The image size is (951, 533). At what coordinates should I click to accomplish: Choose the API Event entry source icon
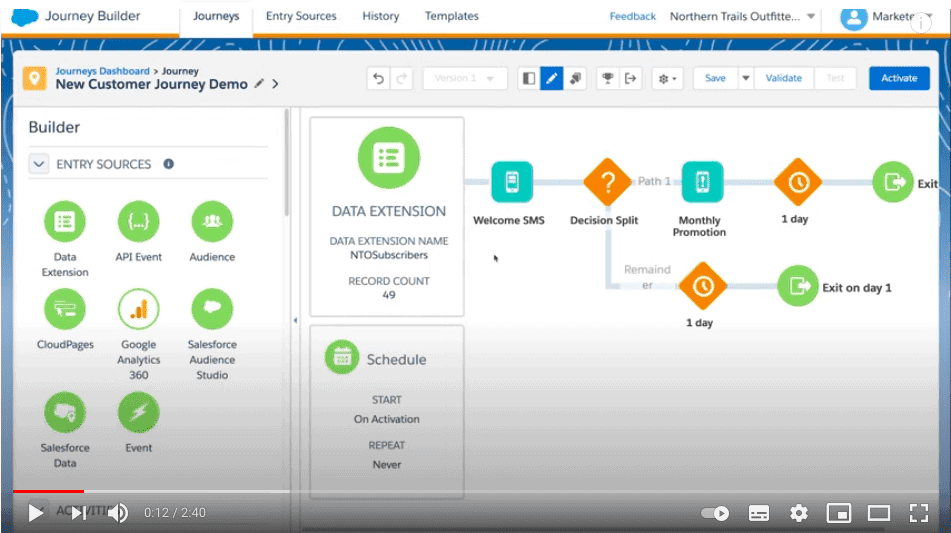click(x=139, y=221)
